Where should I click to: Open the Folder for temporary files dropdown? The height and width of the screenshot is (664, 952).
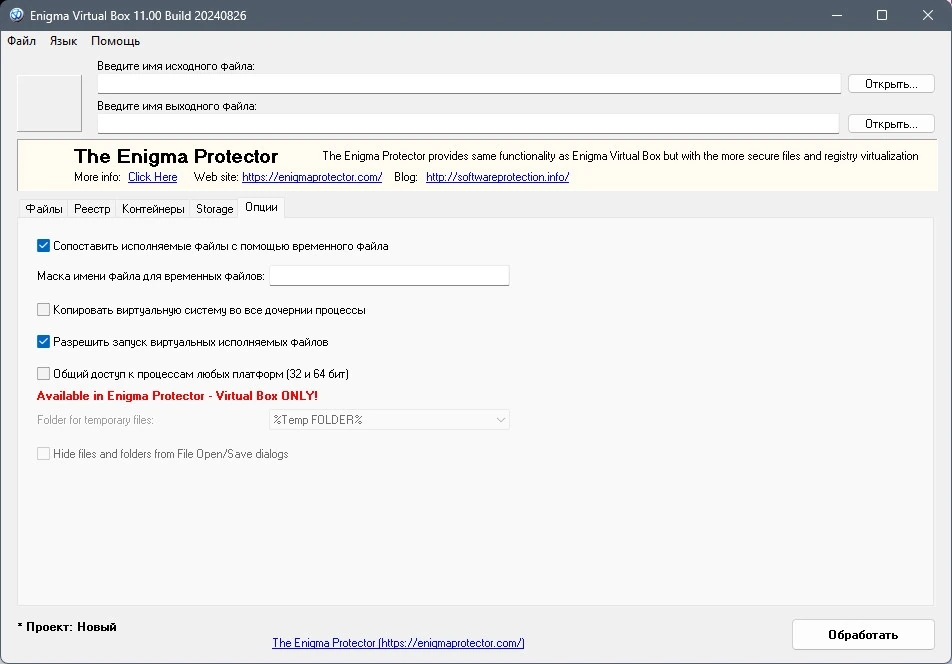pos(389,419)
